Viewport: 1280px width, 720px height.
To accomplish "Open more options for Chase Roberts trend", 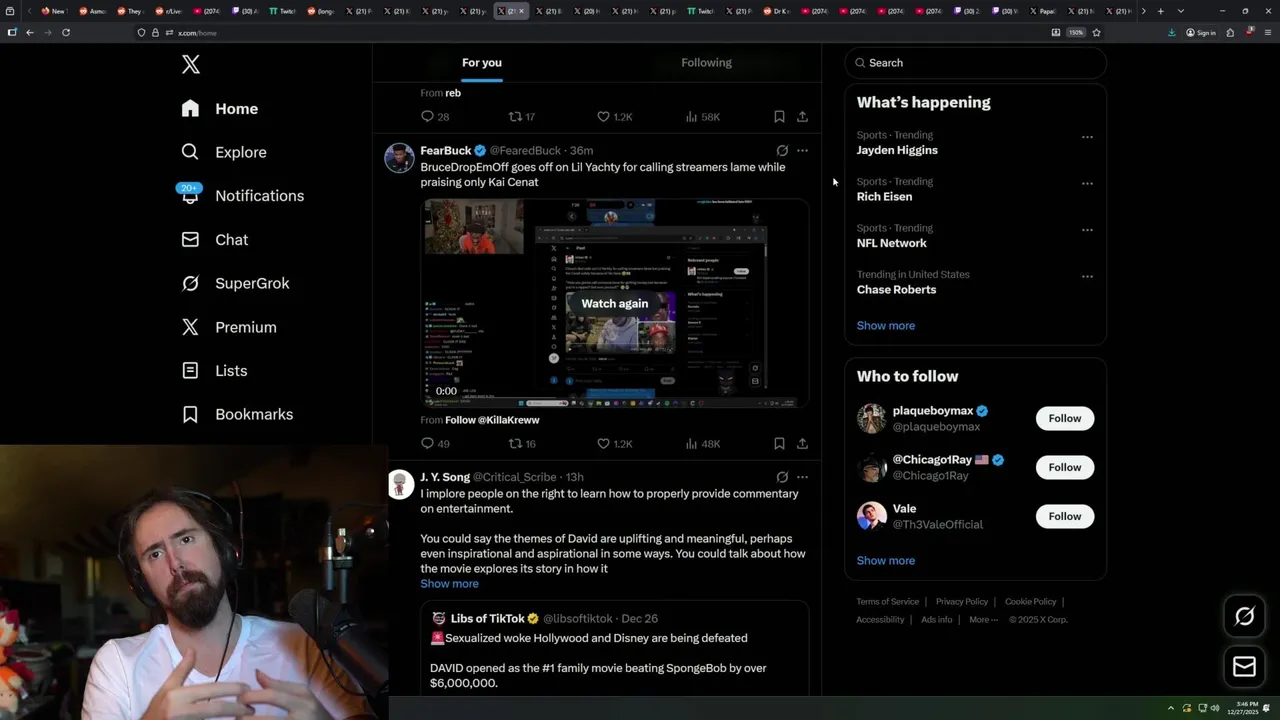I will coord(1087,277).
